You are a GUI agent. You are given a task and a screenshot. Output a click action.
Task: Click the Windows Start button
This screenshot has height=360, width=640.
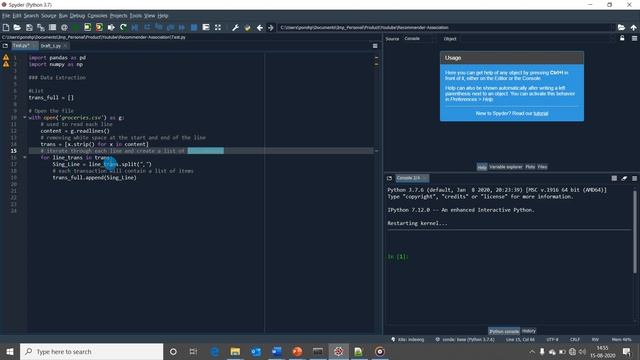pyautogui.click(x=10, y=351)
